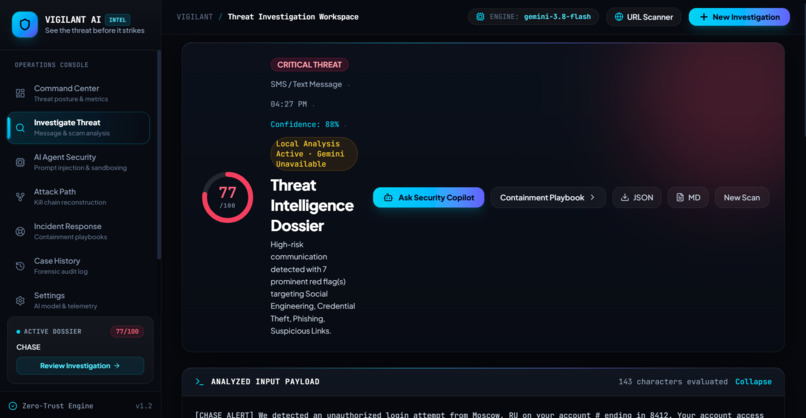Click the Vigilant AI shield logo

tap(25, 24)
